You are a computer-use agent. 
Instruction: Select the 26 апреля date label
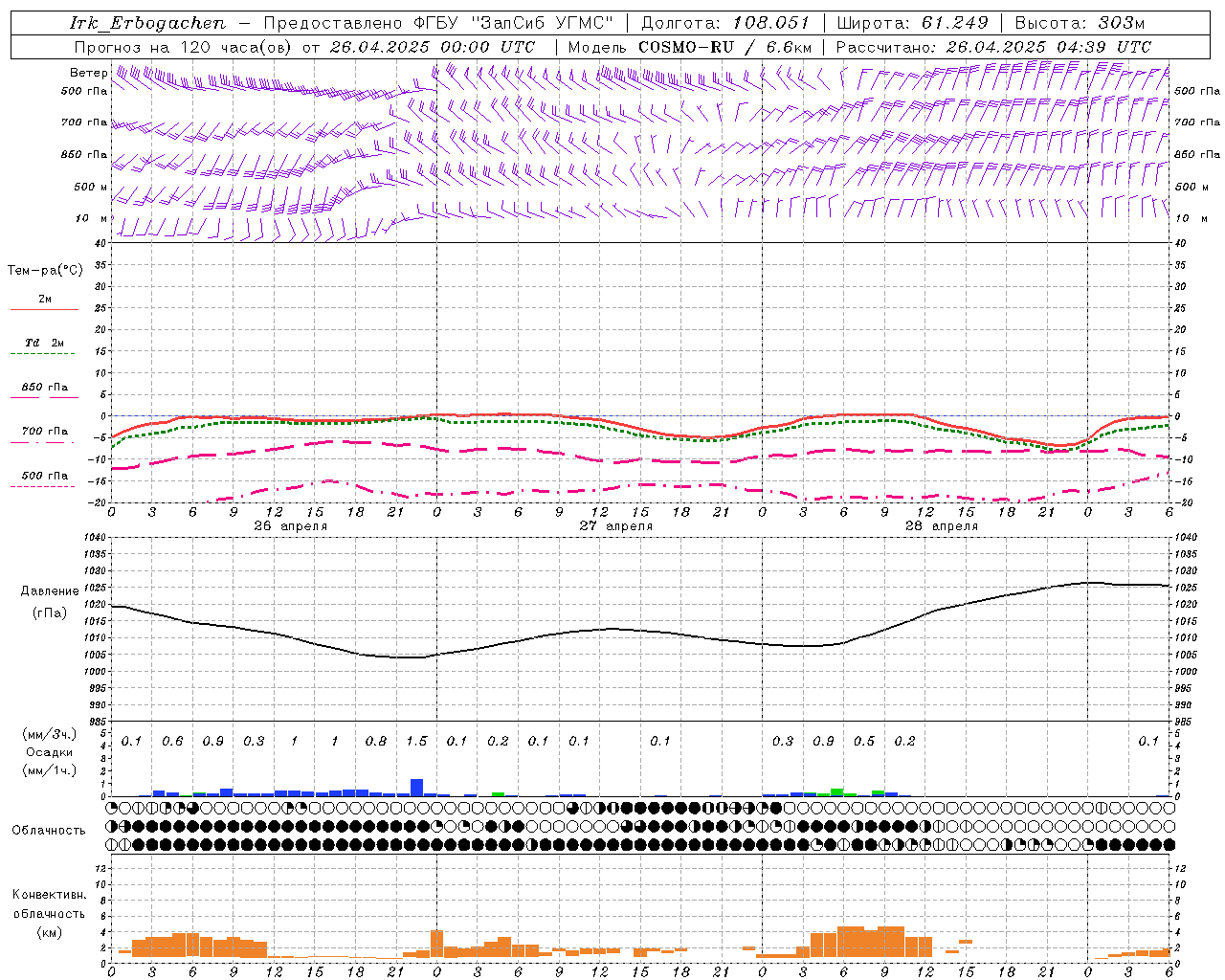pos(290,526)
